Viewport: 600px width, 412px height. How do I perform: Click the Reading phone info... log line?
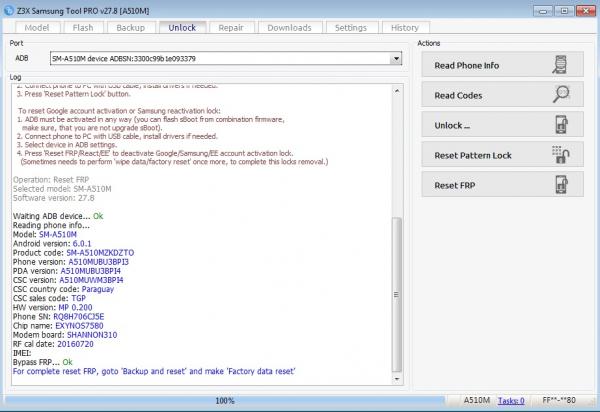pos(51,225)
